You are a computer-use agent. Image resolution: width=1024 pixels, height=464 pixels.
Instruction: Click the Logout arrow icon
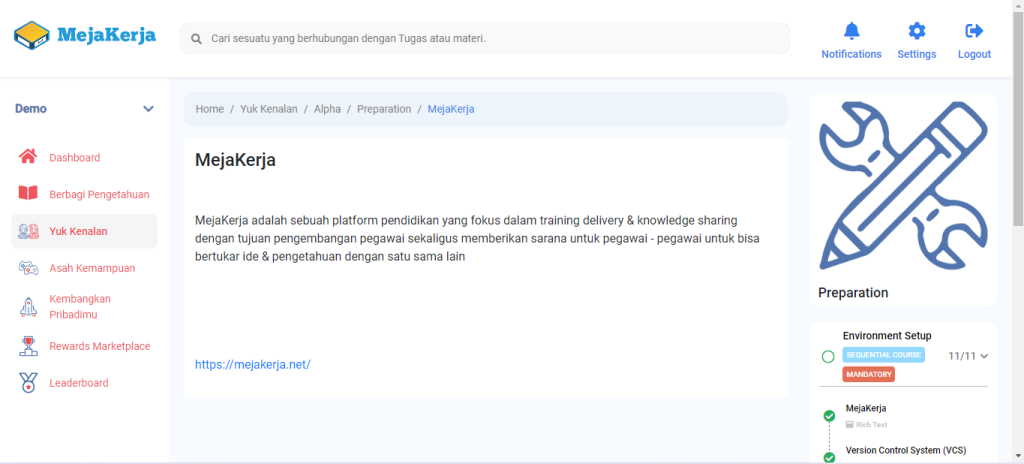[x=974, y=31]
